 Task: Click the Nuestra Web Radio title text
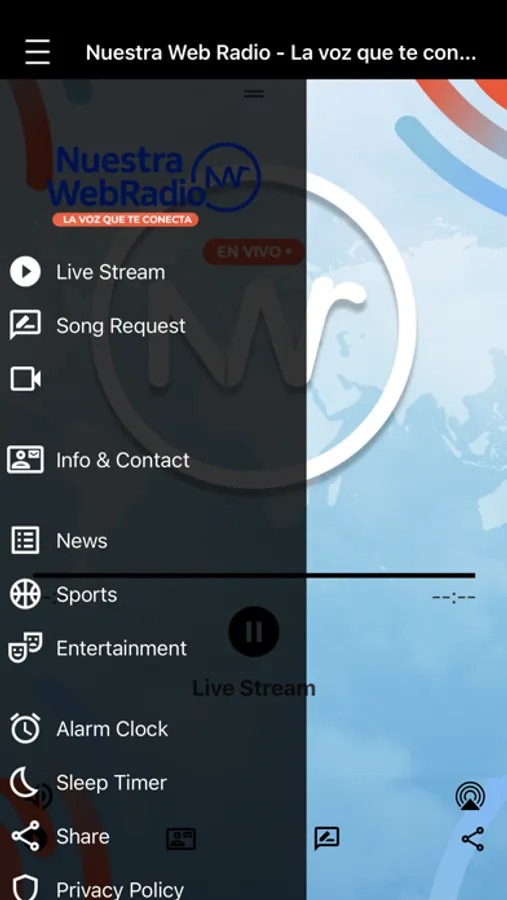coord(281,53)
